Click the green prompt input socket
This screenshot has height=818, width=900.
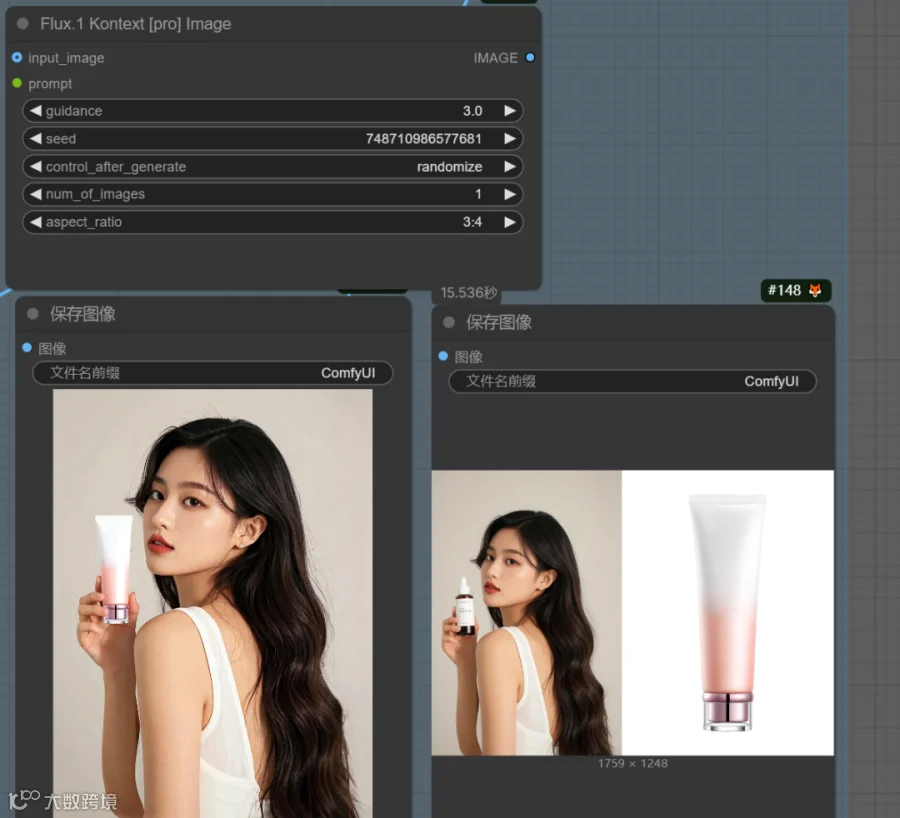pos(17,83)
